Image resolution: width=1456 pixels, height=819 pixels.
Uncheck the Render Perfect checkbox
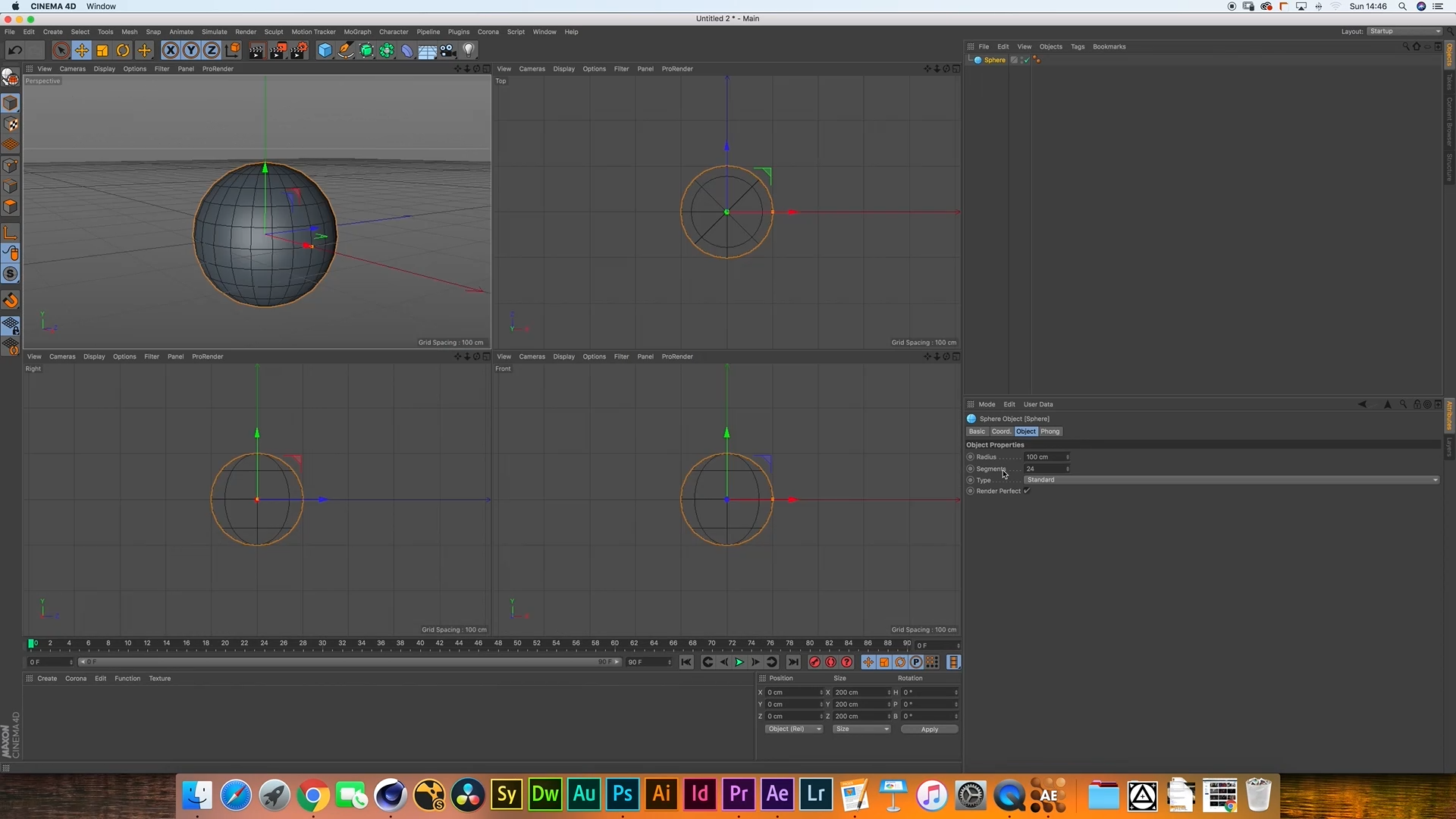click(1027, 491)
